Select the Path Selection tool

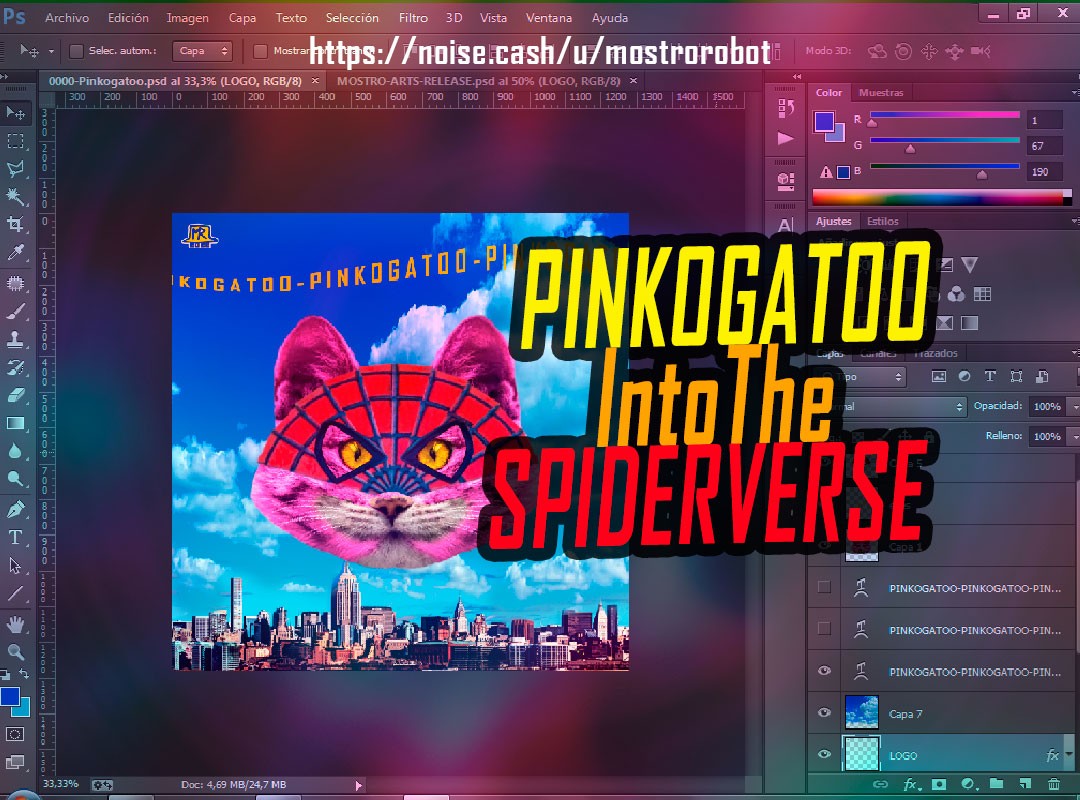pos(15,566)
